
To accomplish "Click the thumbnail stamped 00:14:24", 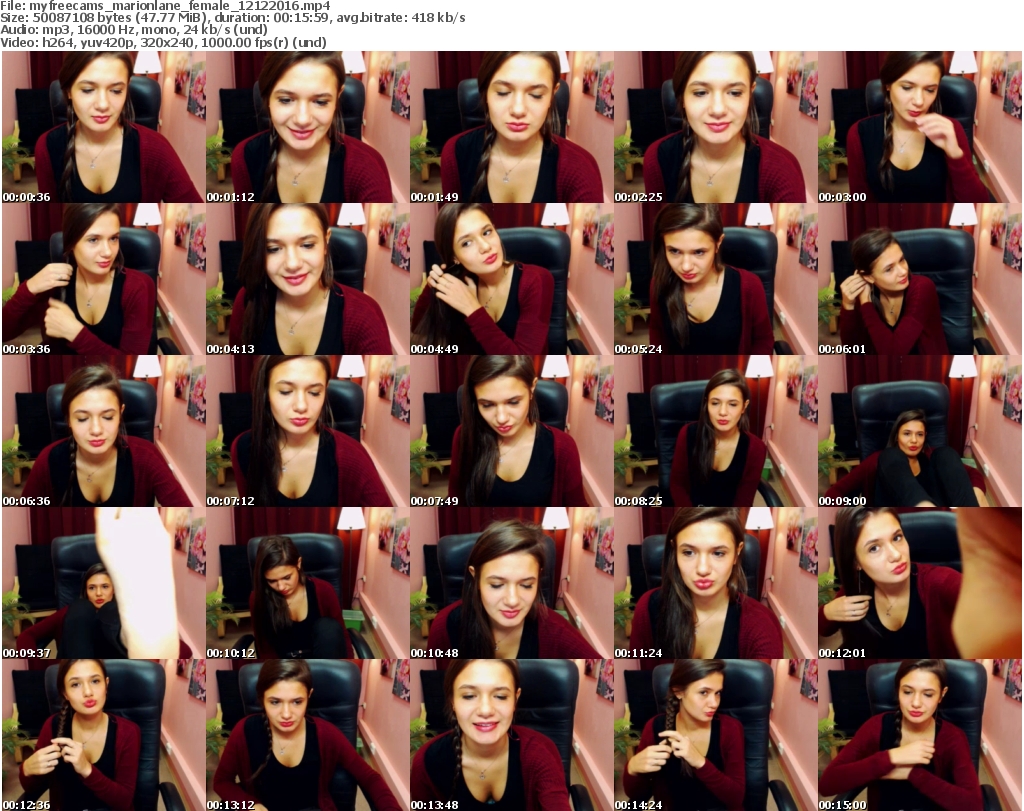I will point(716,735).
